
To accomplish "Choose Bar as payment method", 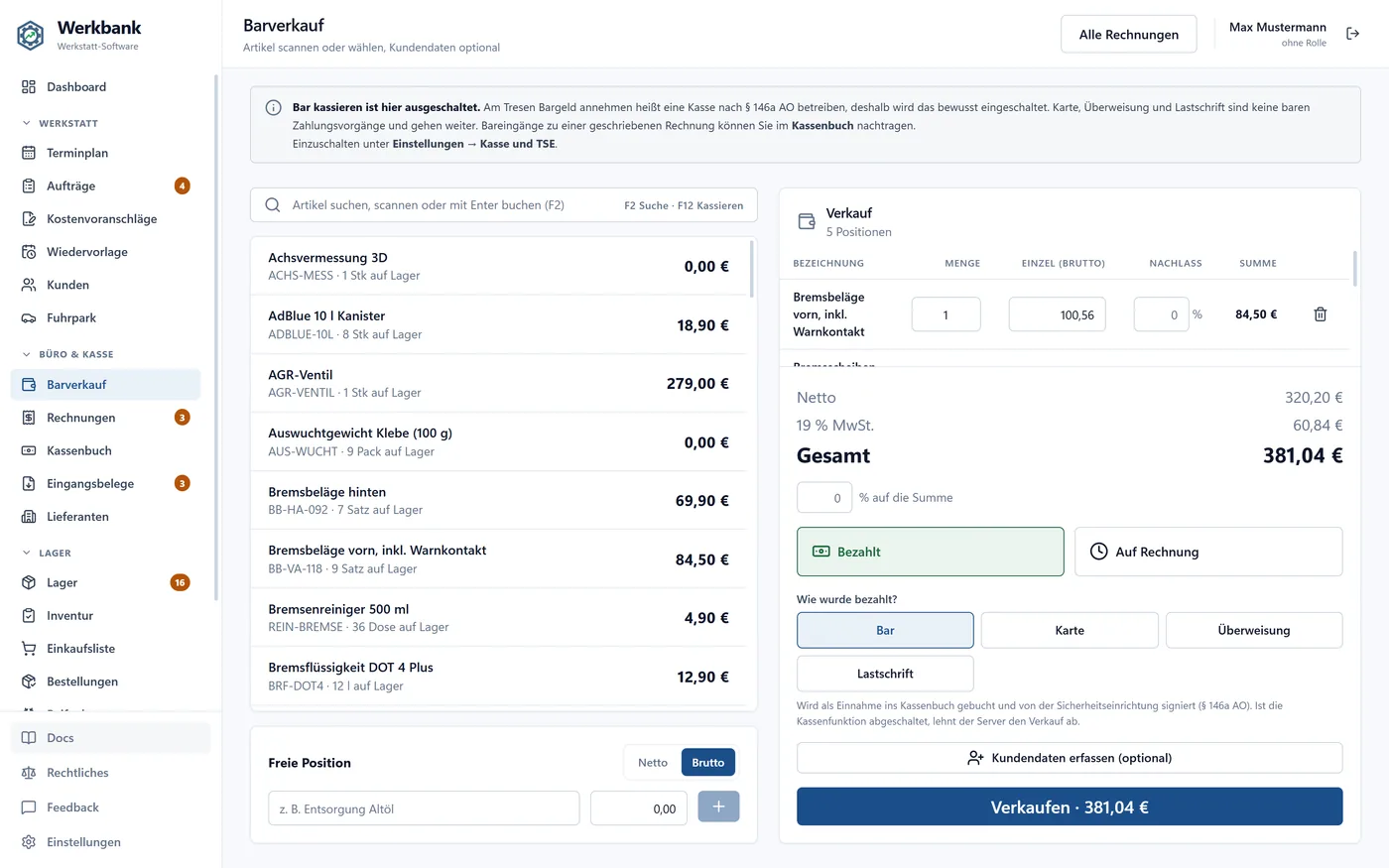I will [x=885, y=631].
